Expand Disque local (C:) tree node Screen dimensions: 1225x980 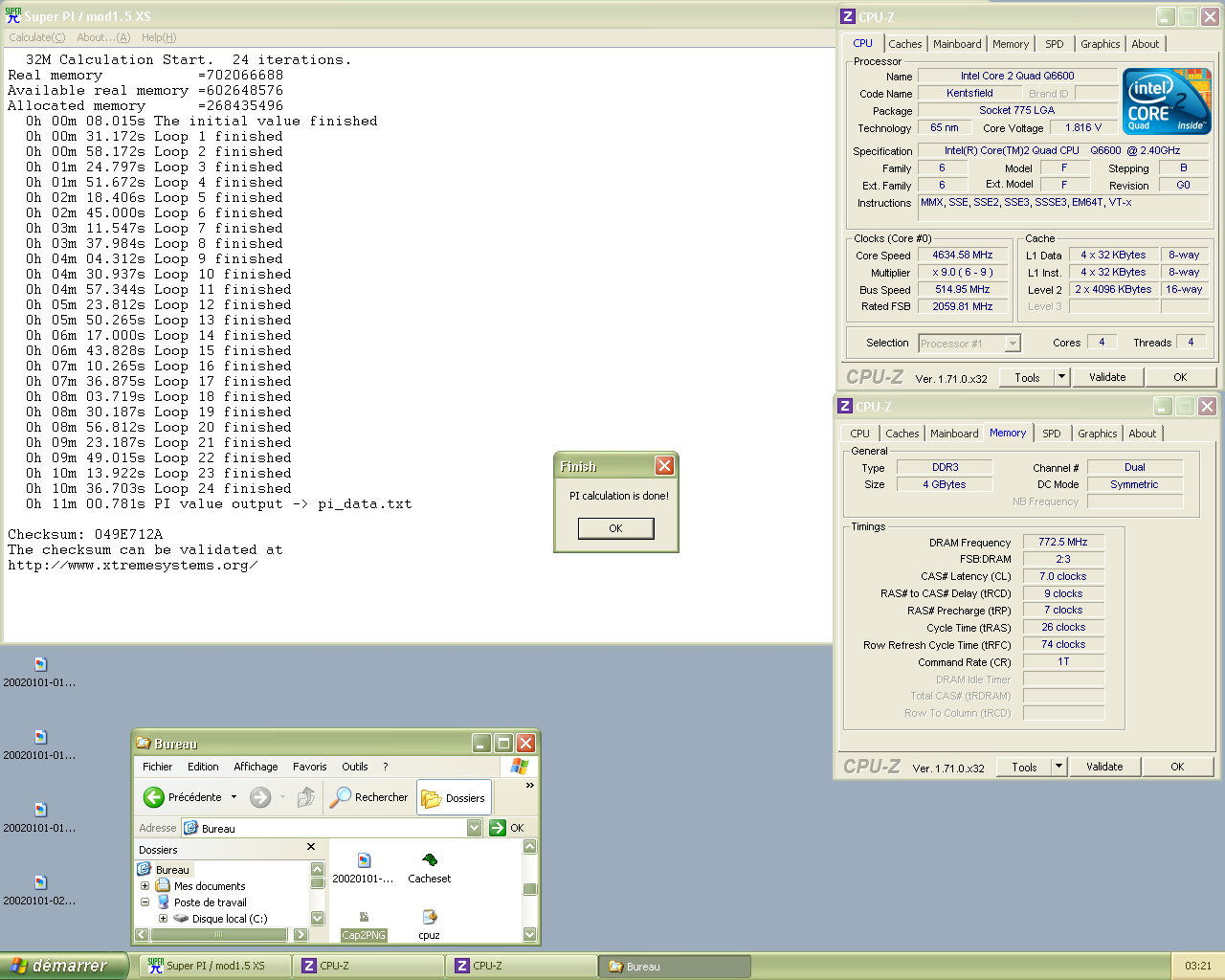[x=163, y=918]
